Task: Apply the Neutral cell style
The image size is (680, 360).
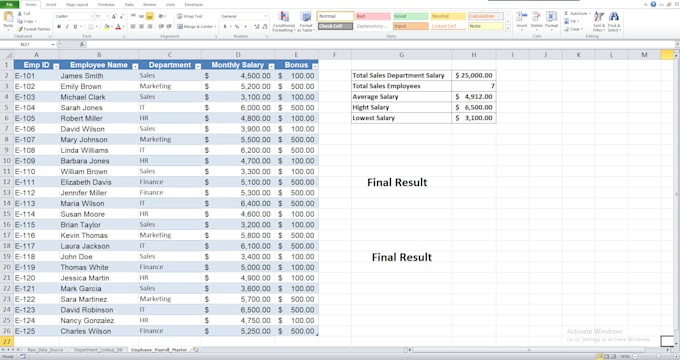Action: [448, 16]
